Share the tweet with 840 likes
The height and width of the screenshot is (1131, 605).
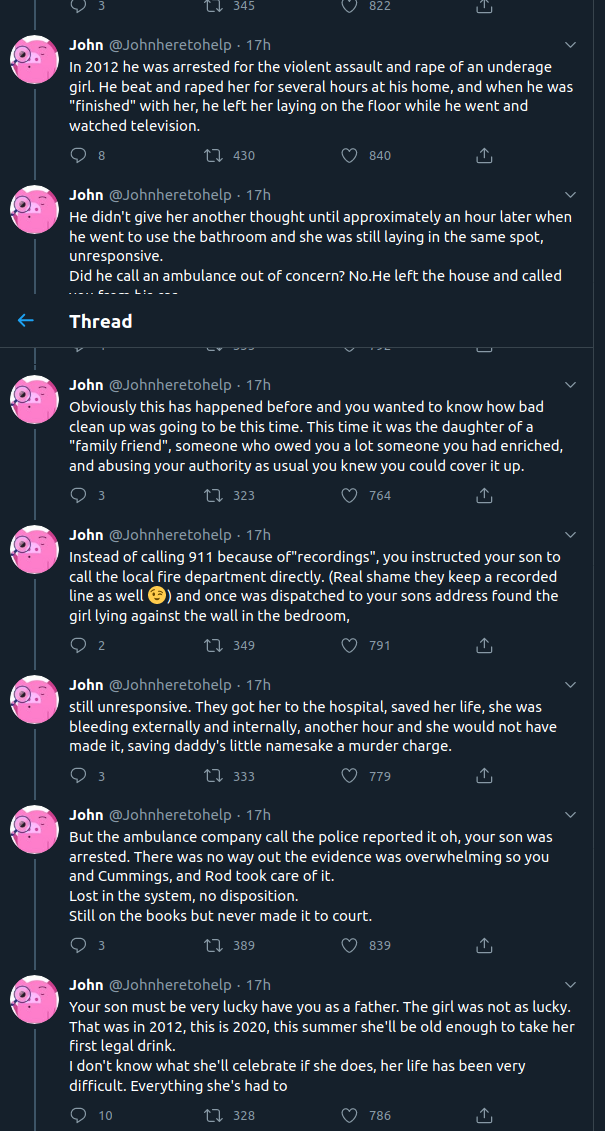pos(485,155)
